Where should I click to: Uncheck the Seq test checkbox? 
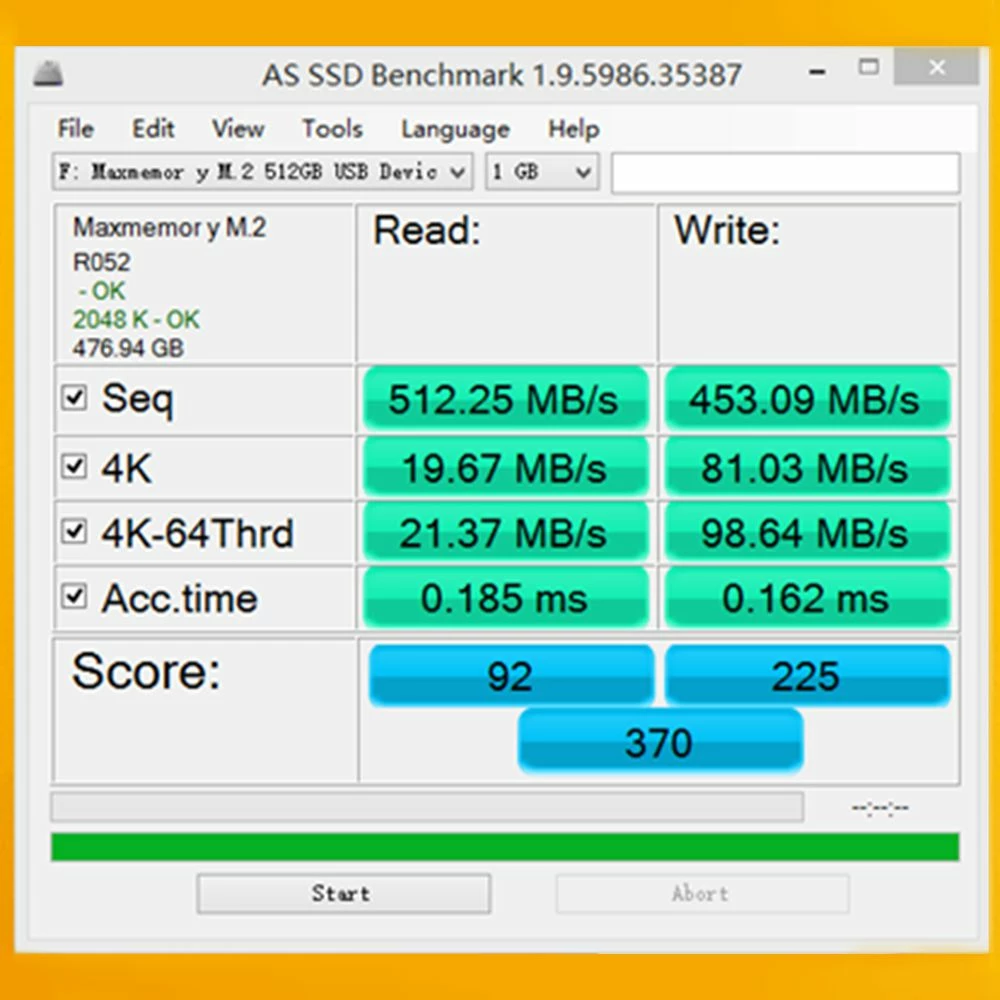pos(74,399)
